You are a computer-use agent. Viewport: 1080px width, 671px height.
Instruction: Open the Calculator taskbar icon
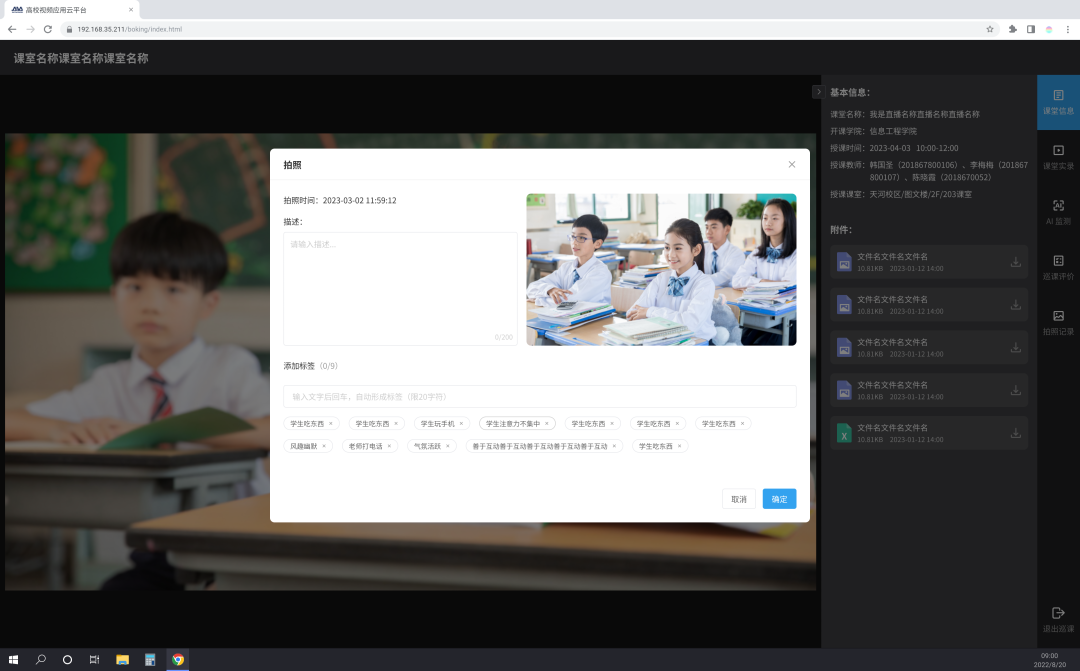click(x=149, y=659)
